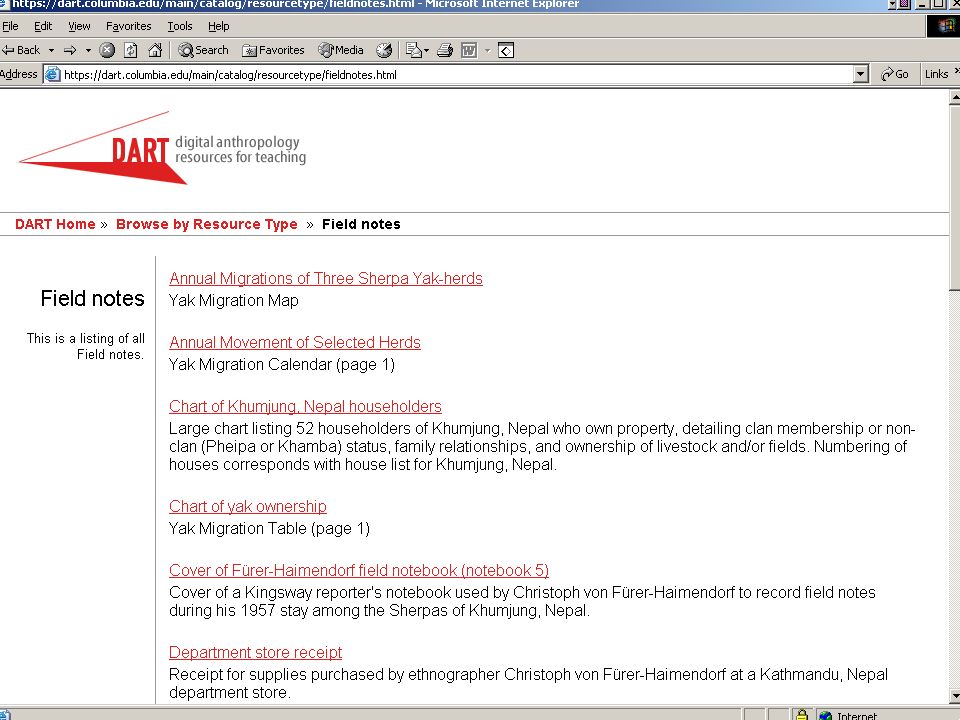
Task: Click the 'Field notes' sidebar heading
Action: coord(92,299)
